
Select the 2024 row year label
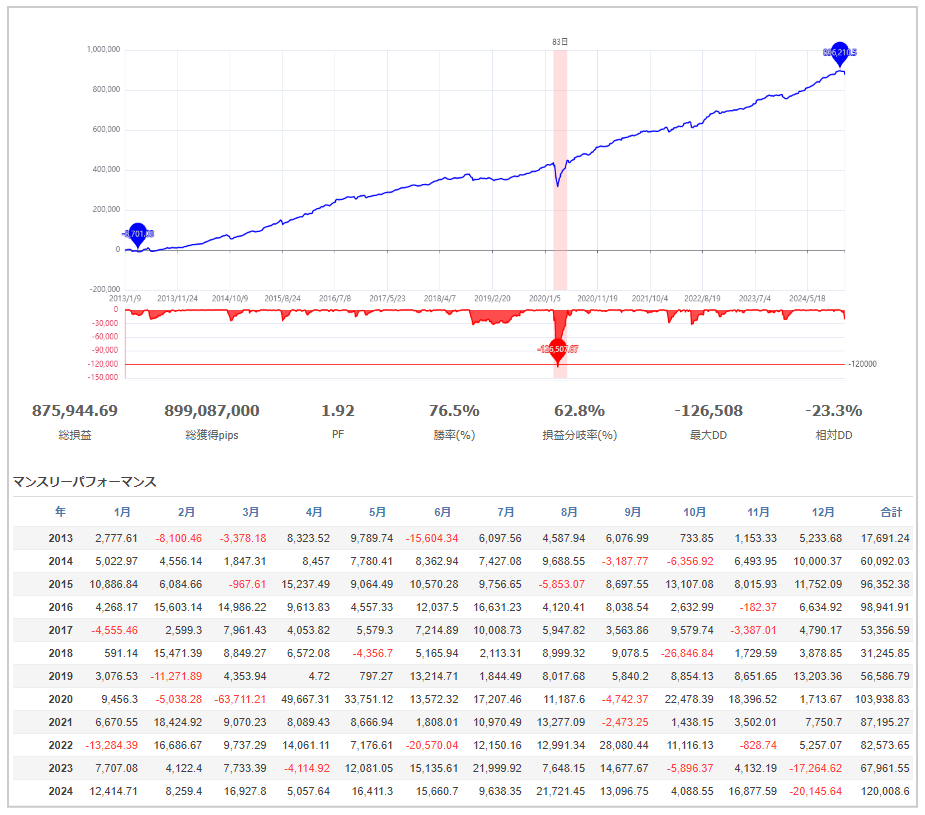click(x=61, y=791)
